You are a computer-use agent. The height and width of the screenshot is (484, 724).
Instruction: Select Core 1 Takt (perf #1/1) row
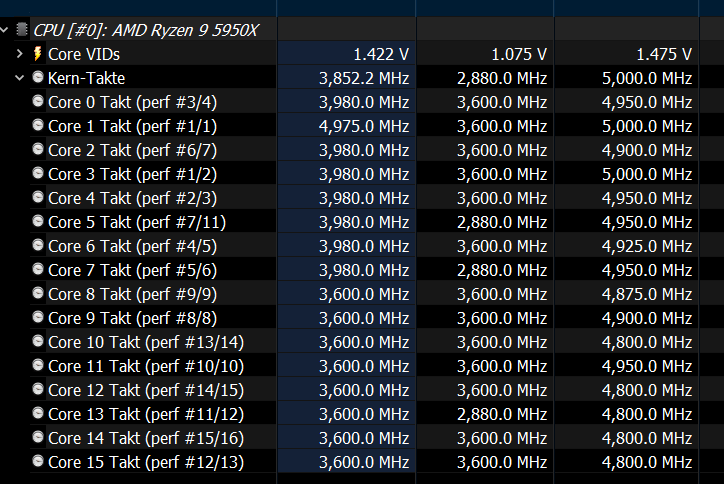point(362,126)
